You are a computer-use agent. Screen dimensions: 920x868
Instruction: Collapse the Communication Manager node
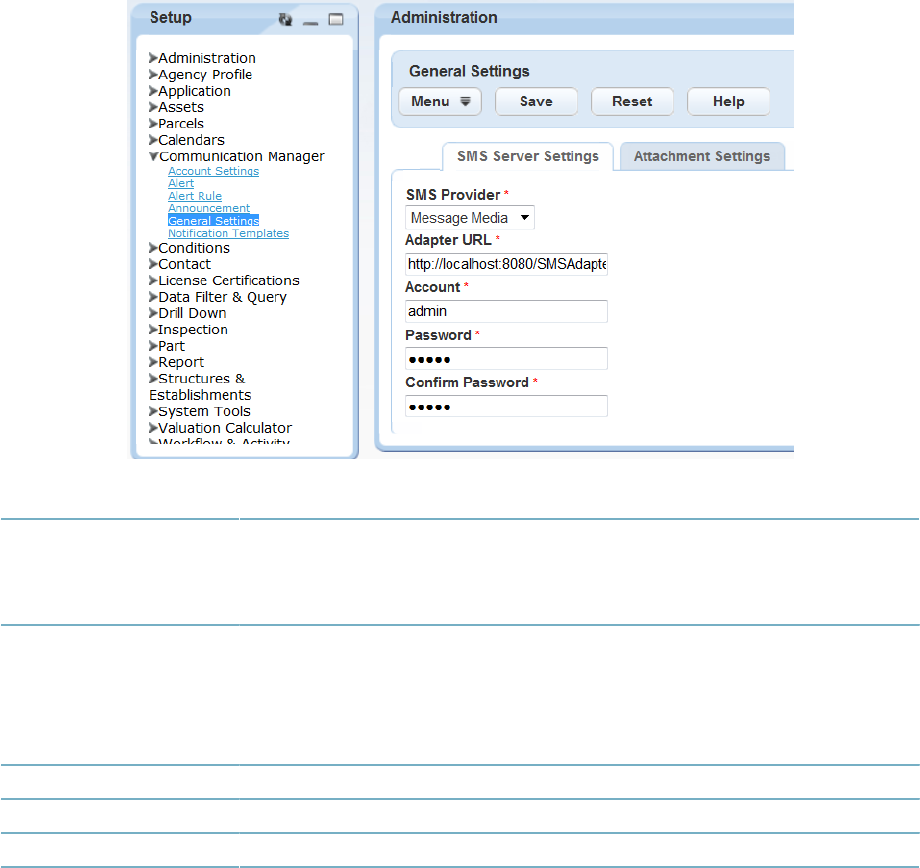pyautogui.click(x=153, y=156)
